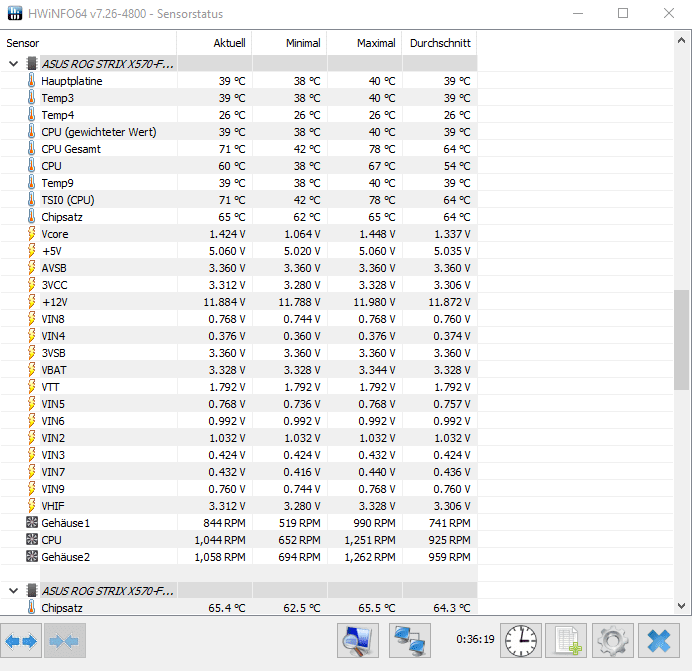692x671 pixels.
Task: Click lightning icon beside +12V
Action: [32, 302]
